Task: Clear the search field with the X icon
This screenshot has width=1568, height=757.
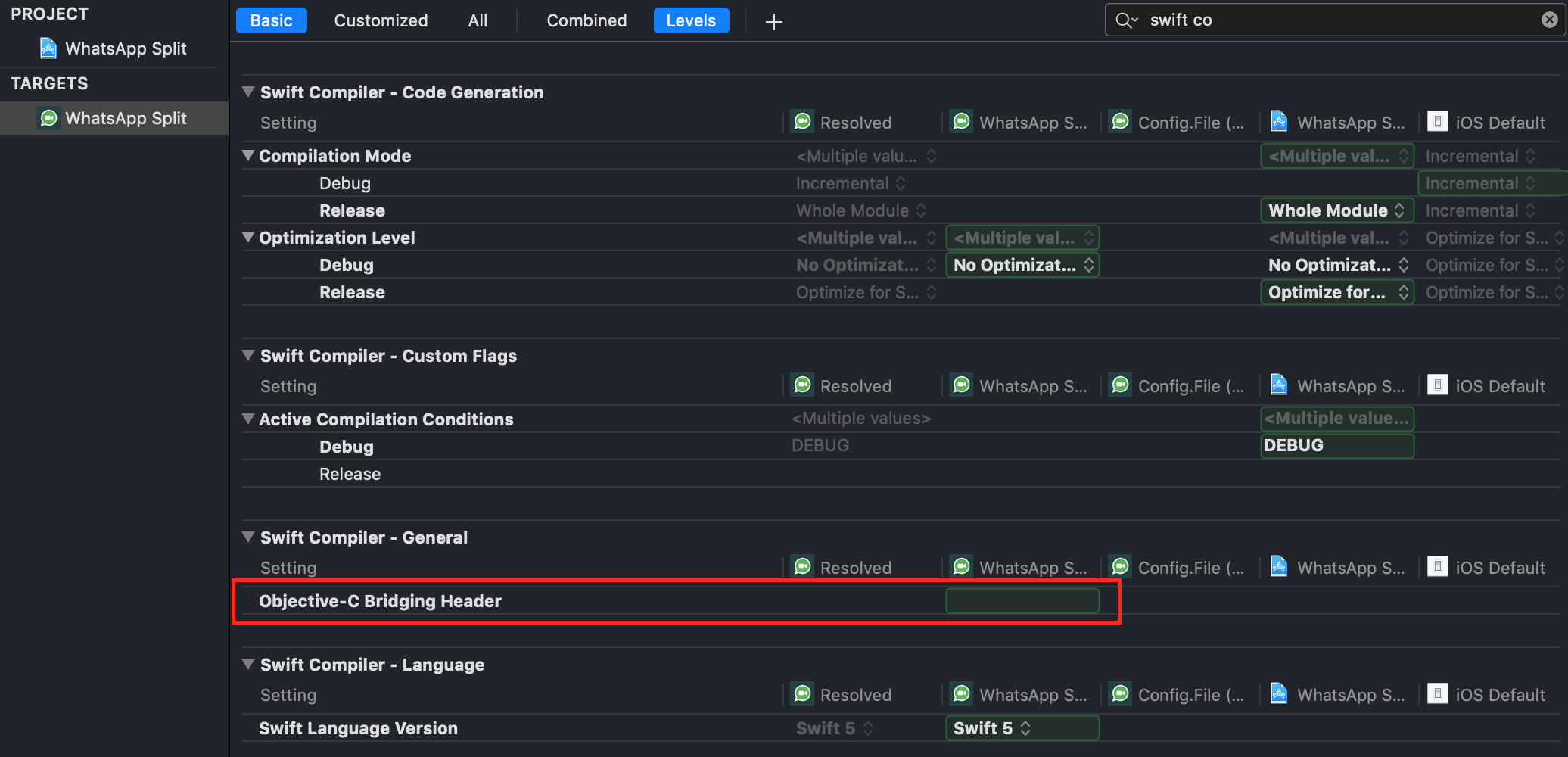Action: pyautogui.click(x=1549, y=20)
